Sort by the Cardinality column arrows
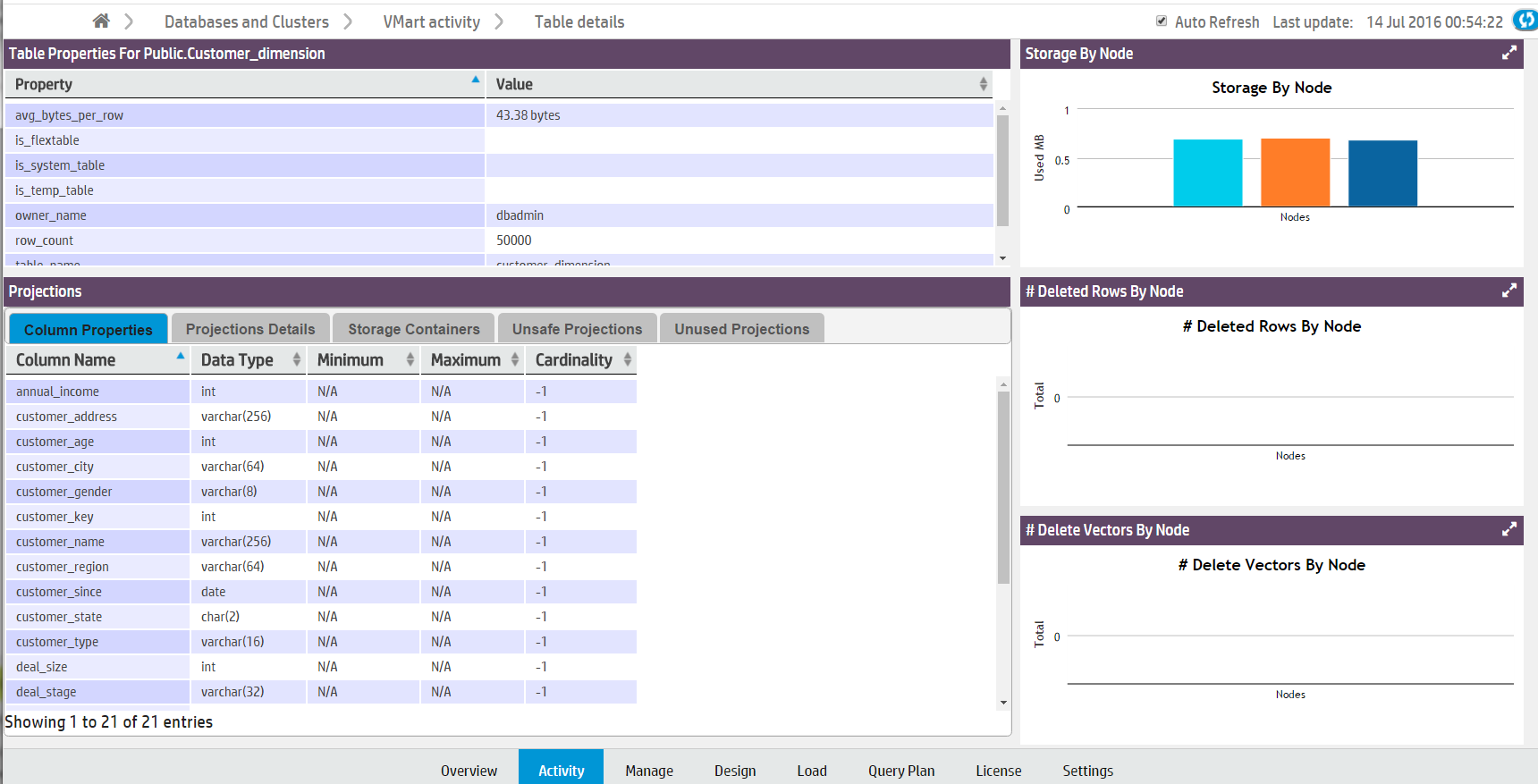1538x784 pixels. [x=628, y=359]
